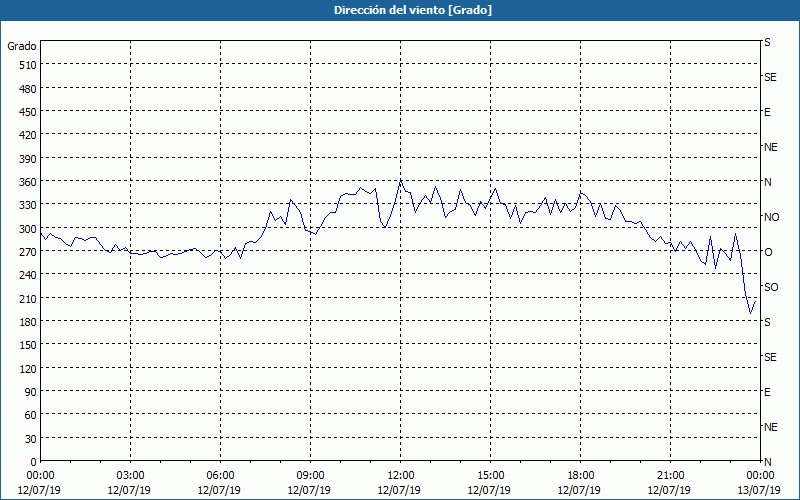The width and height of the screenshot is (800, 500).
Task: Click the 60 degree axis label
Action: click(x=31, y=415)
